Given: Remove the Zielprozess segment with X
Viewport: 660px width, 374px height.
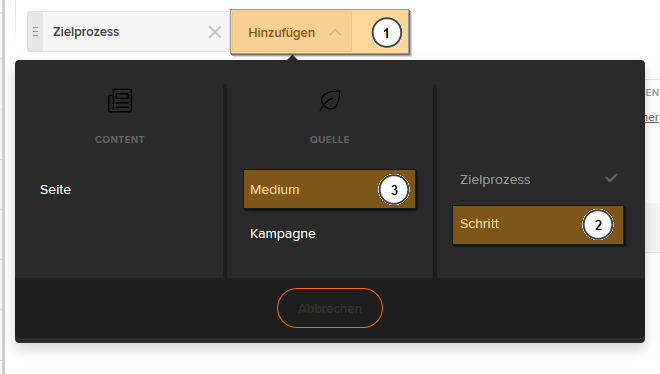Looking at the screenshot, I should tap(215, 32).
